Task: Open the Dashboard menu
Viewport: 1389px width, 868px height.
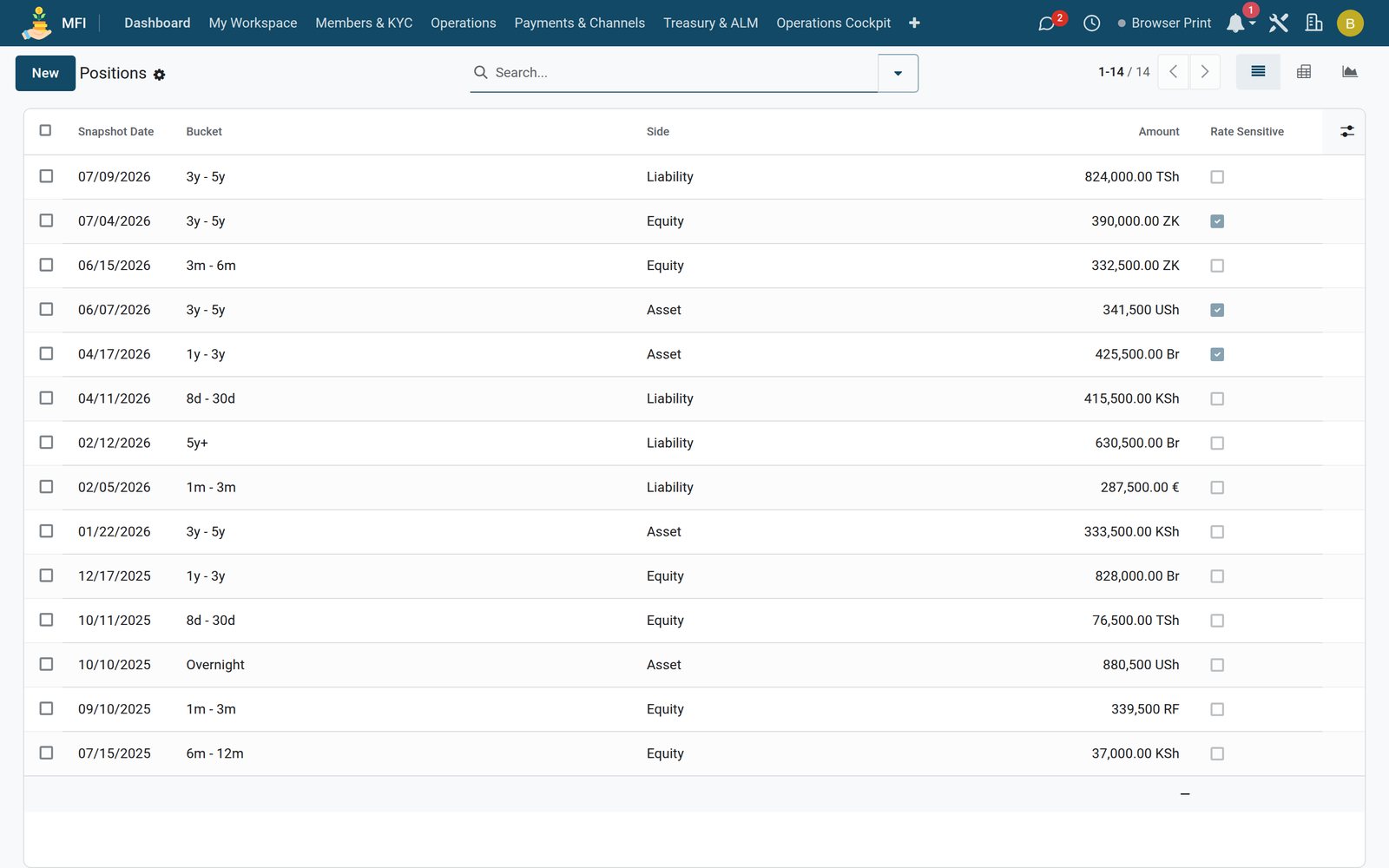Action: [157, 23]
